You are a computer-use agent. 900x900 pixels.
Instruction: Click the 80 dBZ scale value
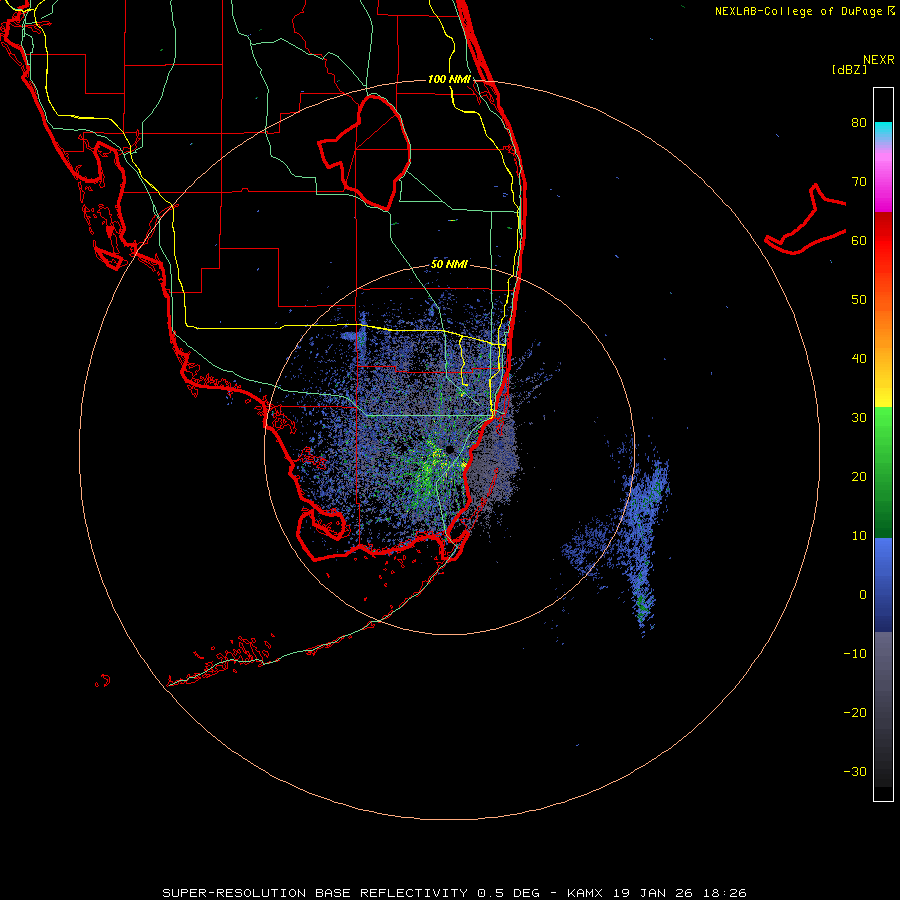(x=859, y=123)
